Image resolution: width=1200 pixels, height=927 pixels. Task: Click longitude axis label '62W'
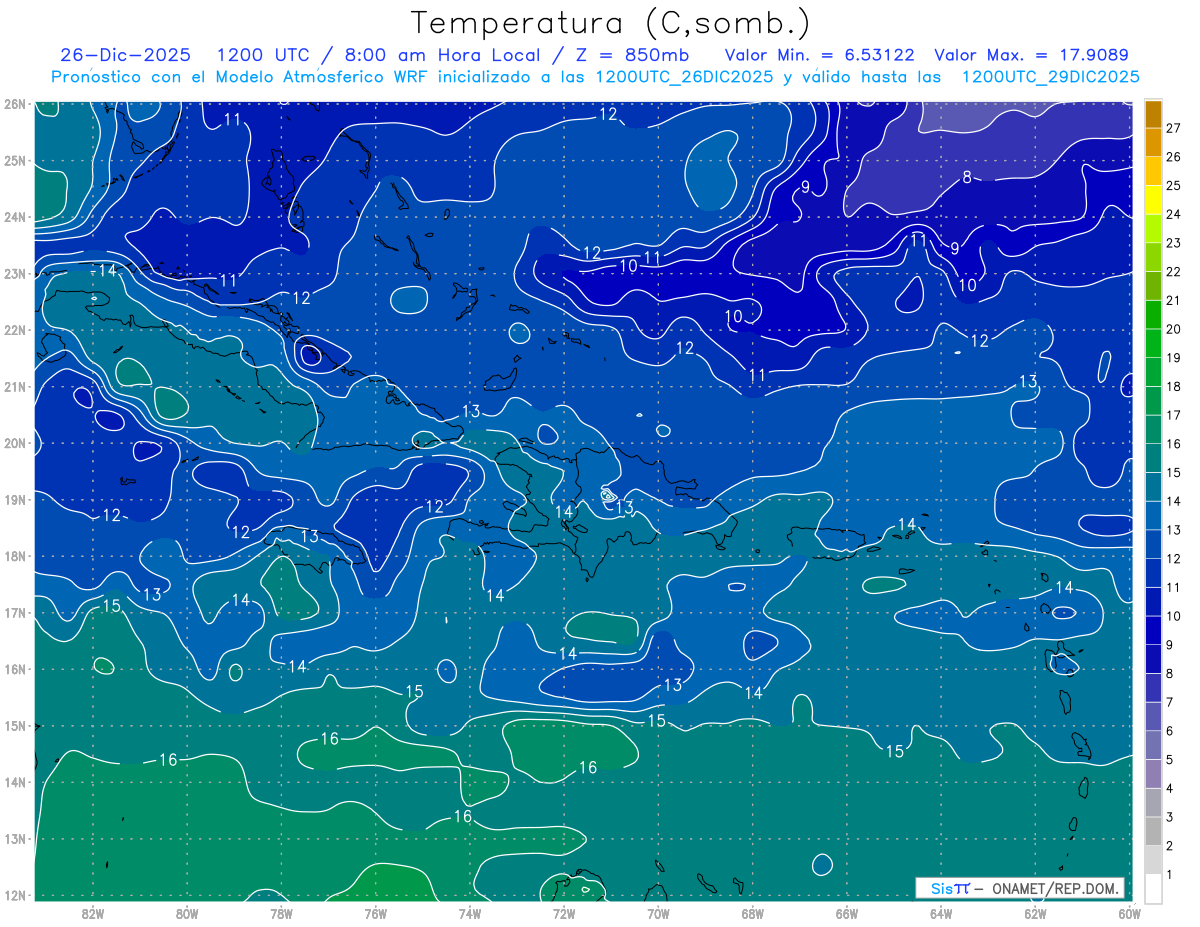pos(1035,913)
